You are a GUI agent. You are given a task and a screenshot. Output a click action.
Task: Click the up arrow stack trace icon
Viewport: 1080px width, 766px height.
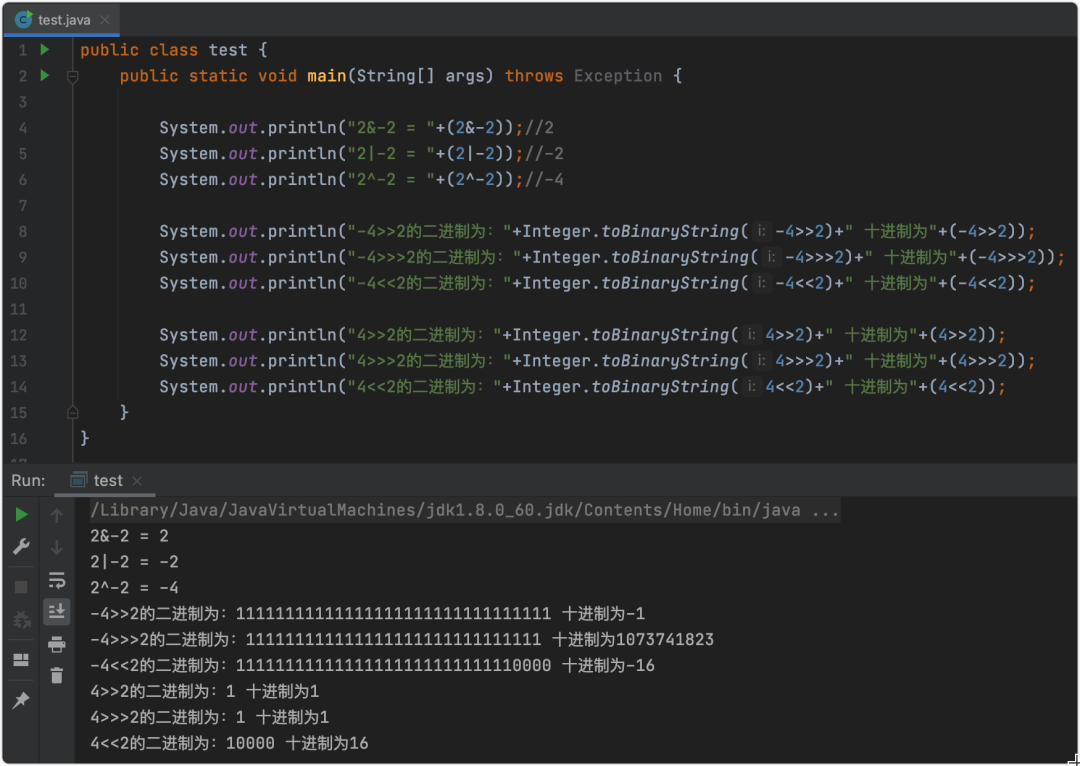tap(57, 516)
